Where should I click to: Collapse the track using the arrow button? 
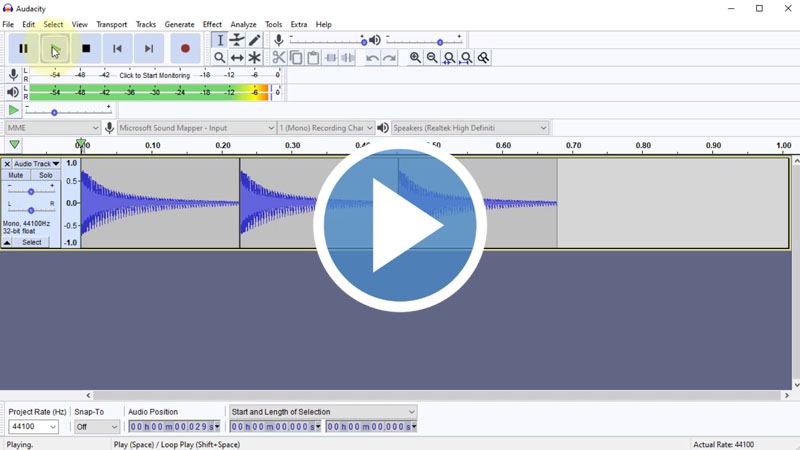(7, 242)
